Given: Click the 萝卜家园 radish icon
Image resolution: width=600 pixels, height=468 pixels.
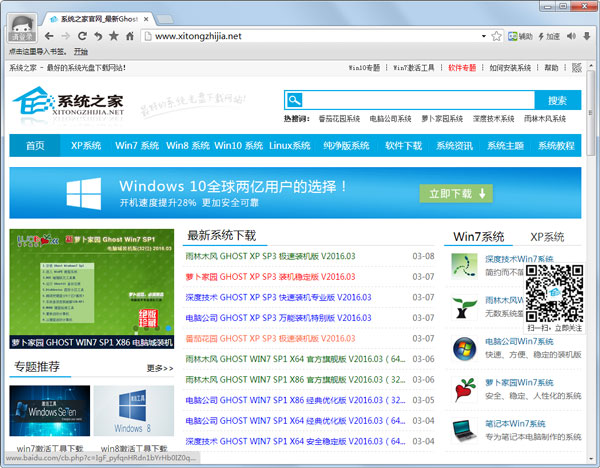Looking at the screenshot, I should (x=464, y=390).
